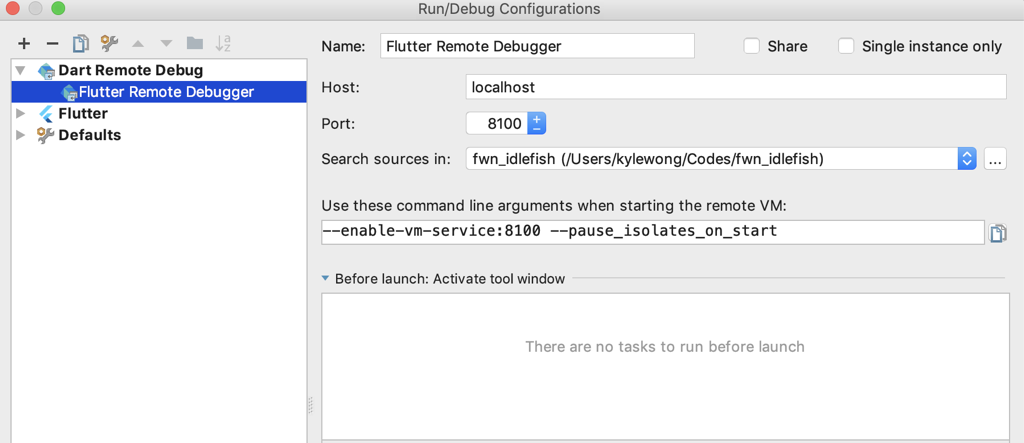
Task: Collapse the Dart Remote Debug node
Action: [x=21, y=71]
